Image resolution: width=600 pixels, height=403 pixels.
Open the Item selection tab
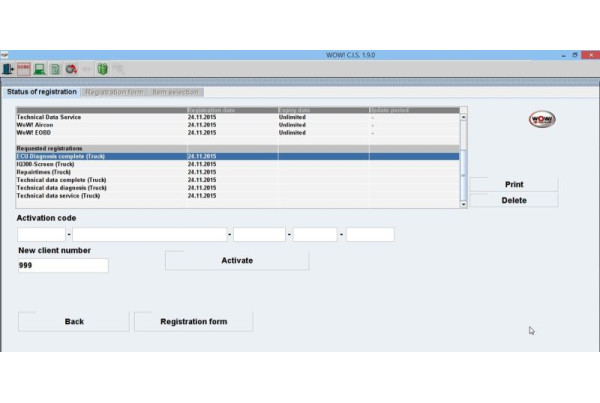(x=178, y=92)
